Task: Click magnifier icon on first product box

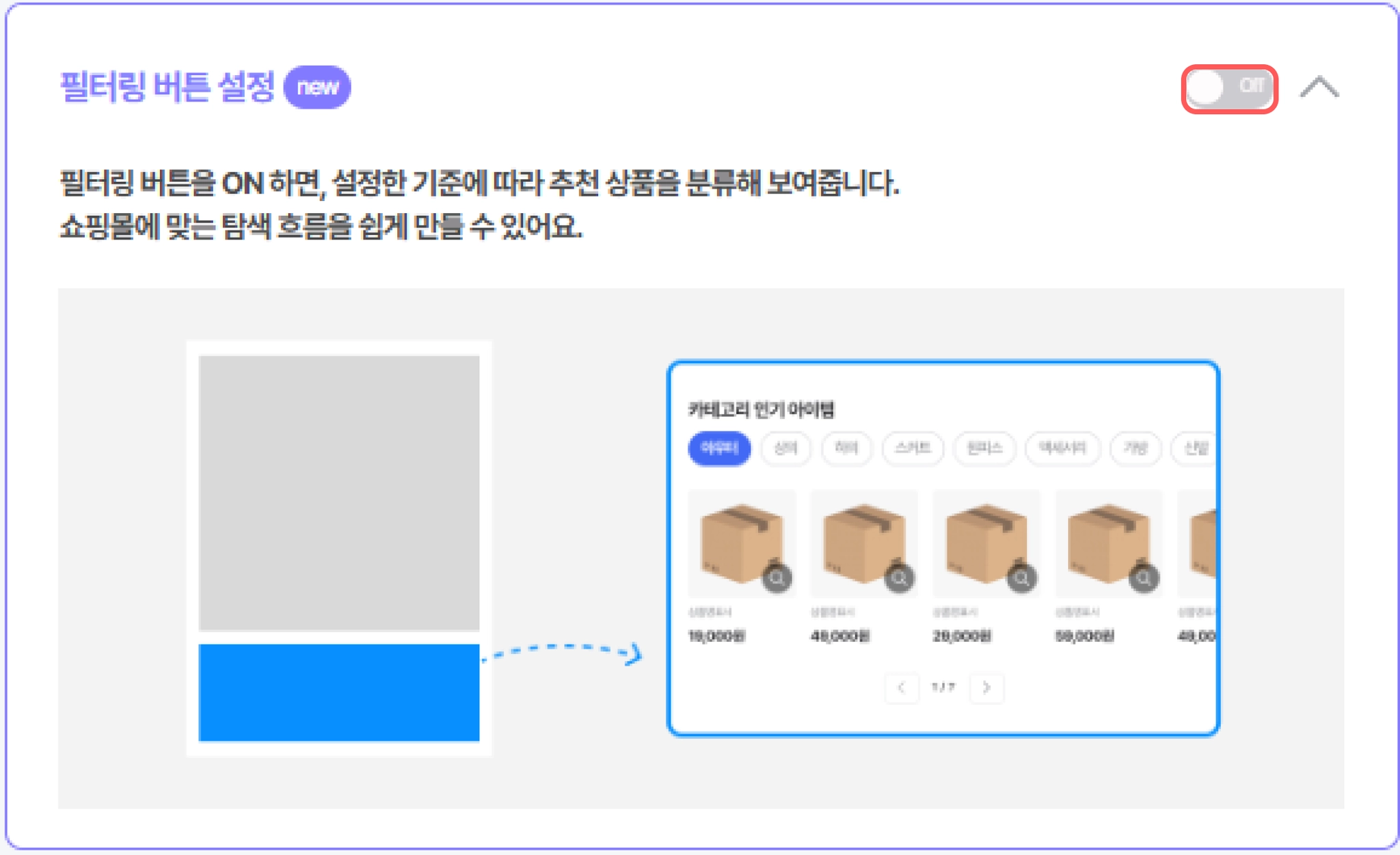Action: click(777, 578)
